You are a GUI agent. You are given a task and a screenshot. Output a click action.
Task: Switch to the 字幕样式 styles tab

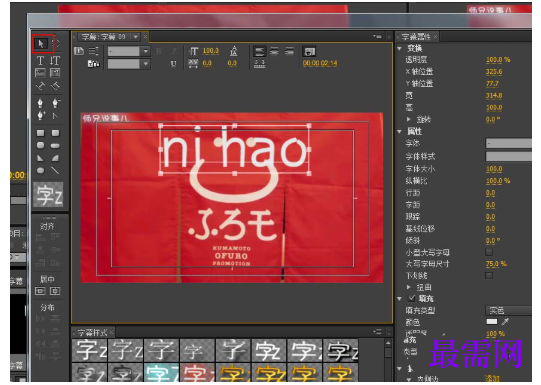92,333
